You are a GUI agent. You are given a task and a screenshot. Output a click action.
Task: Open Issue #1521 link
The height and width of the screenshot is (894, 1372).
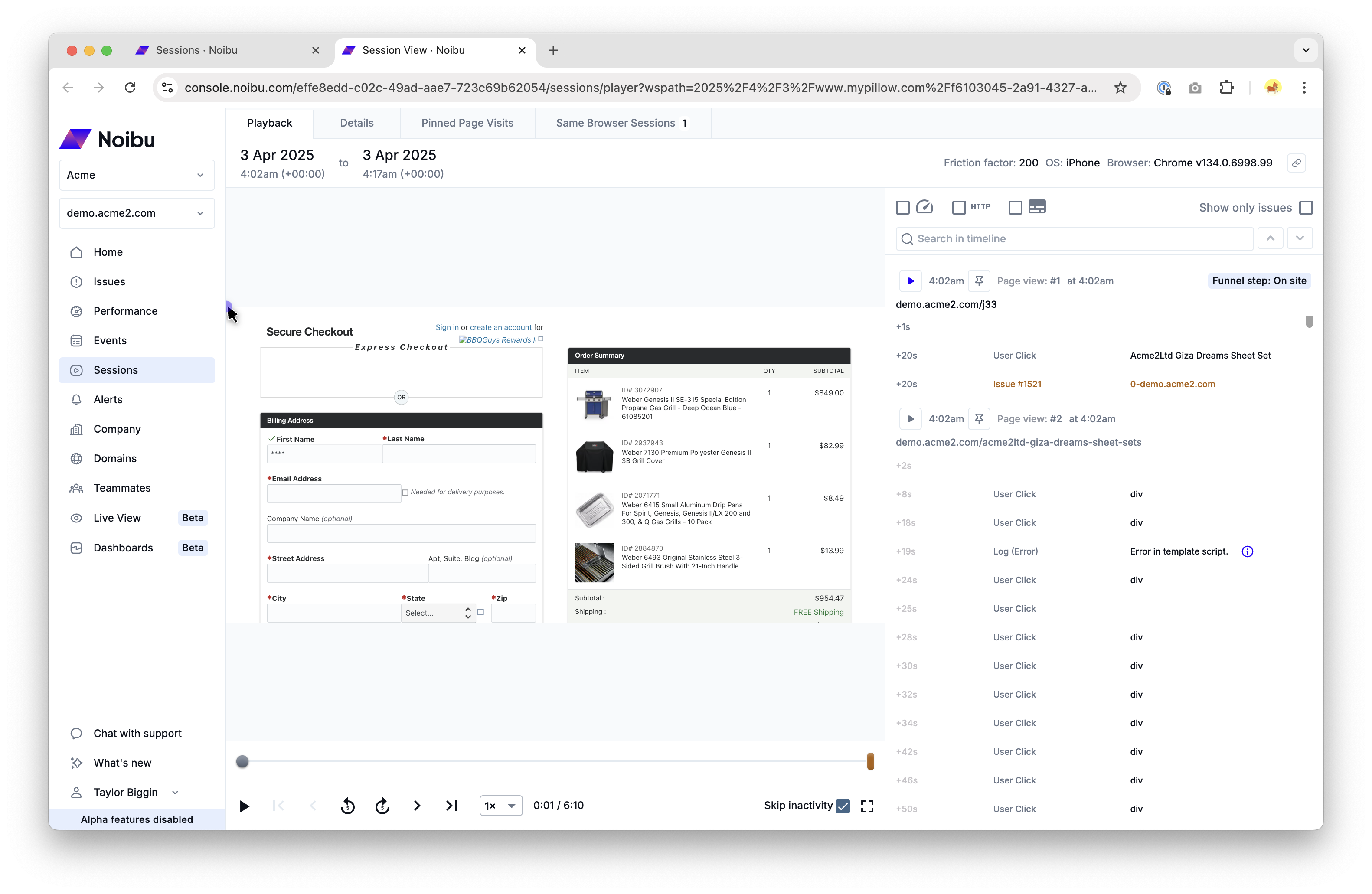[1016, 384]
